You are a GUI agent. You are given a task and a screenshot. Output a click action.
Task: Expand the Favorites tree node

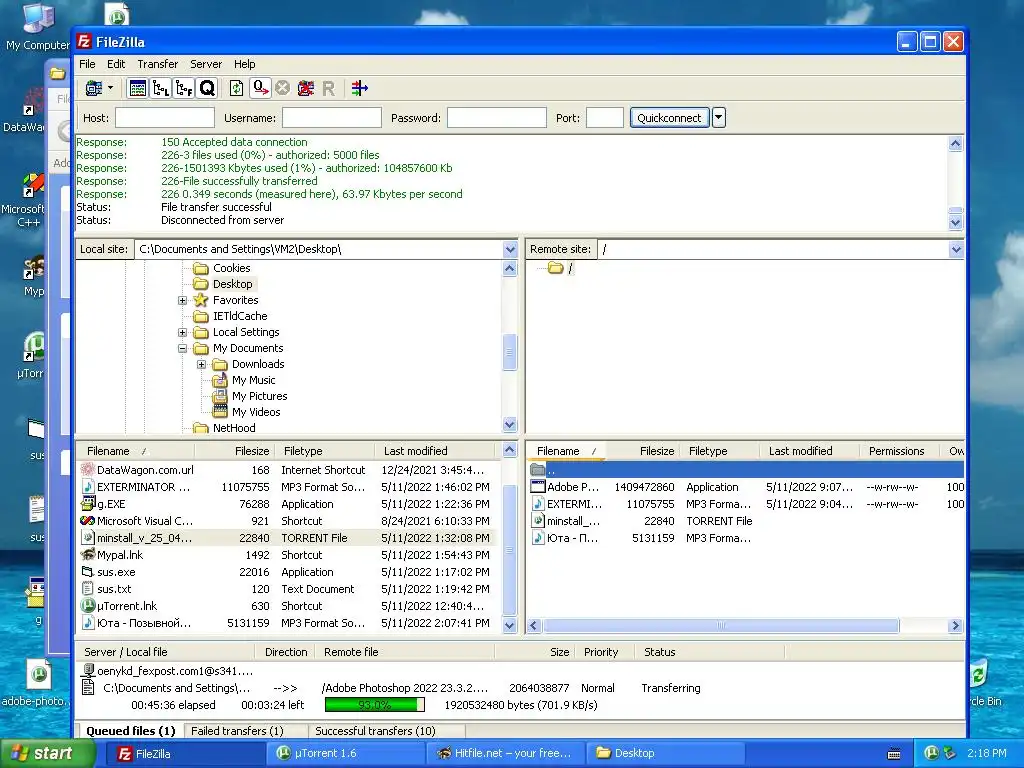(x=183, y=300)
